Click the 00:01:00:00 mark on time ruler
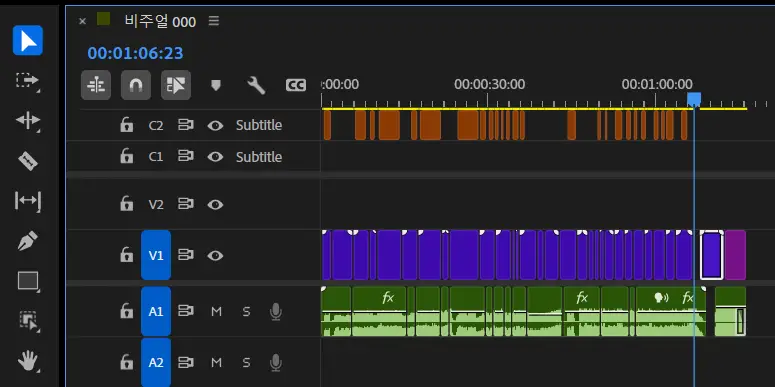The image size is (775, 387). coord(657,84)
